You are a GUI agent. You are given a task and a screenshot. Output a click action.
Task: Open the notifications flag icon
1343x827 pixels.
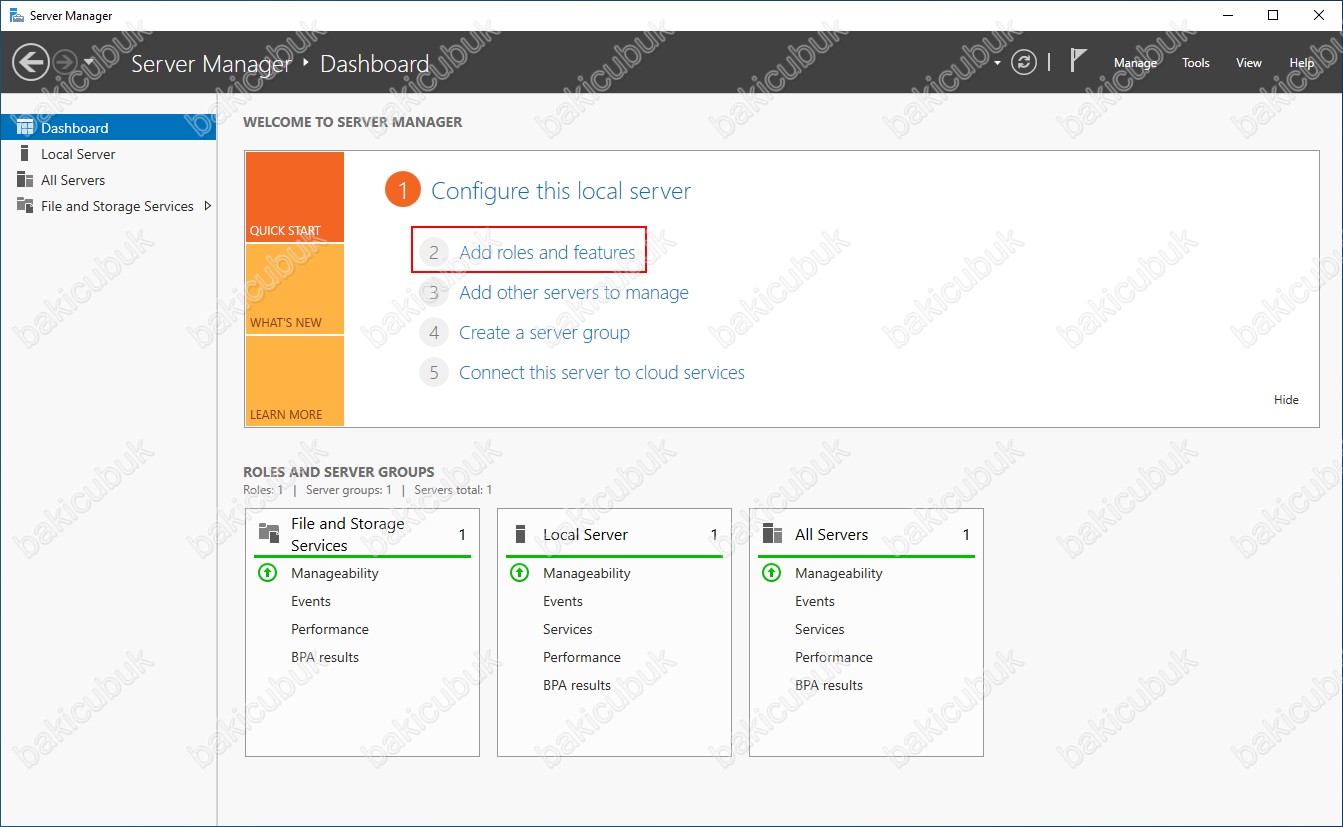(x=1078, y=61)
